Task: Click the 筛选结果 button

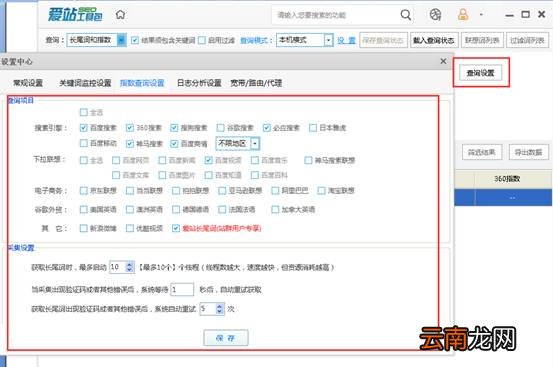Action: (x=482, y=152)
